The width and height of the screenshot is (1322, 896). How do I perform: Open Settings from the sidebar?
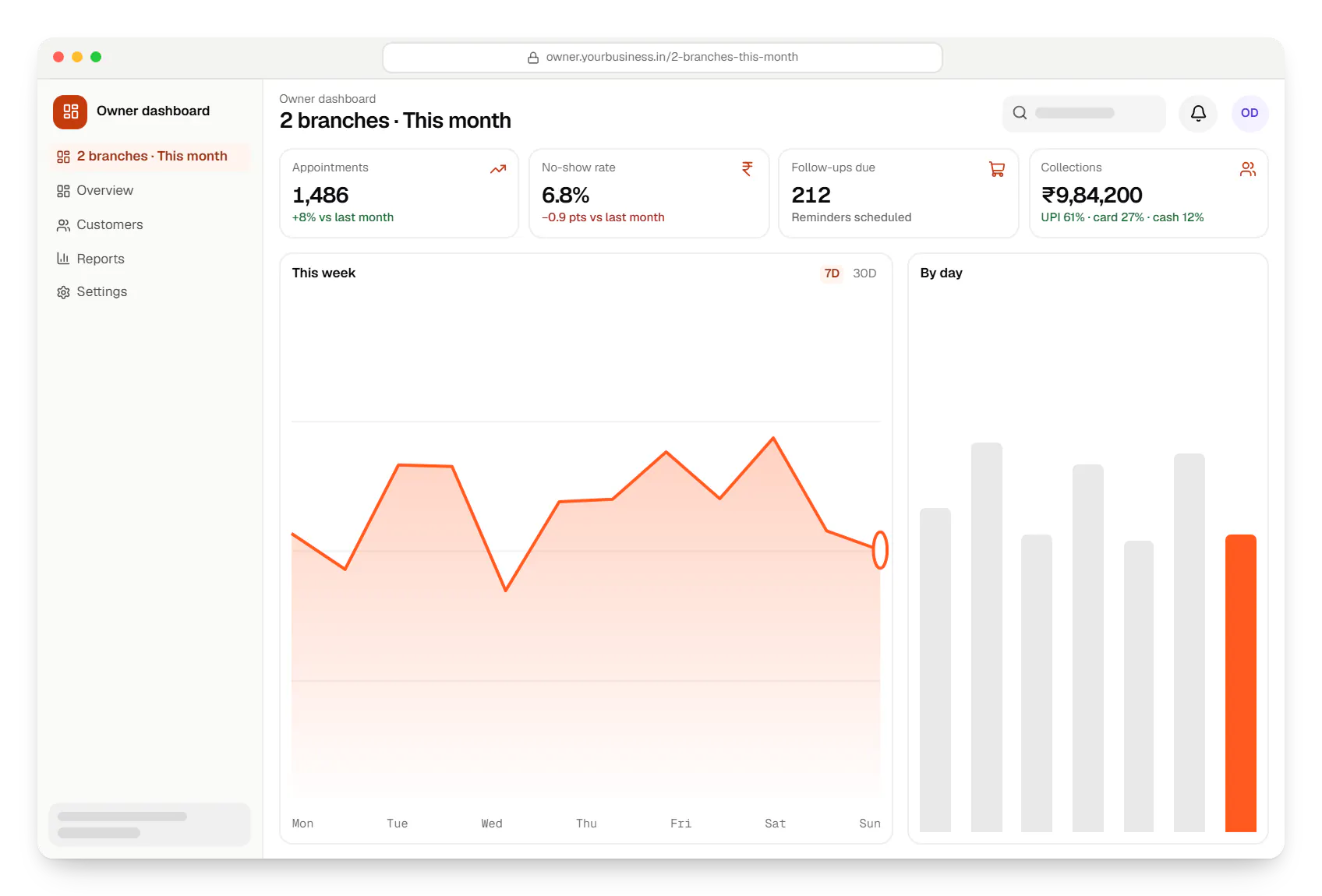[x=150, y=292]
